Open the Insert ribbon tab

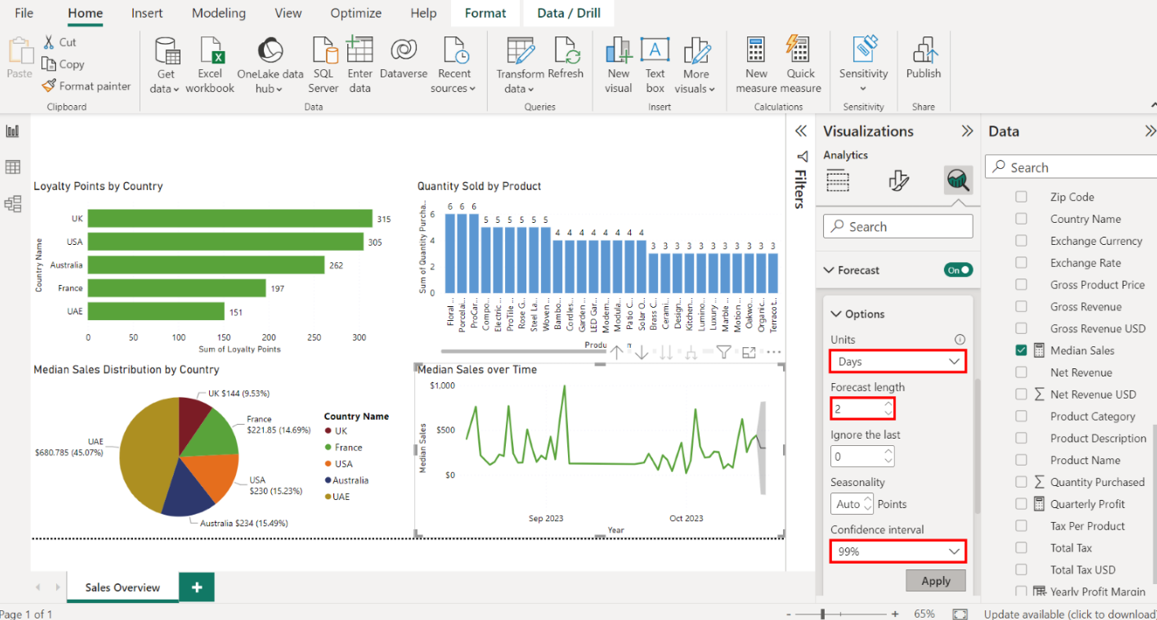(x=148, y=13)
